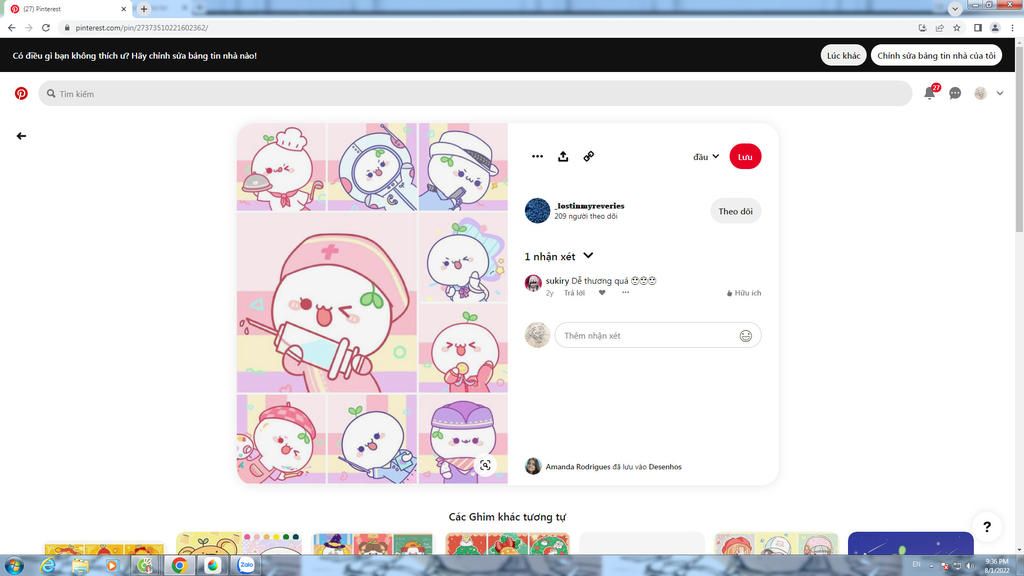Open _lostinmyreveries profile avatar
1024x576 pixels.
[537, 210]
